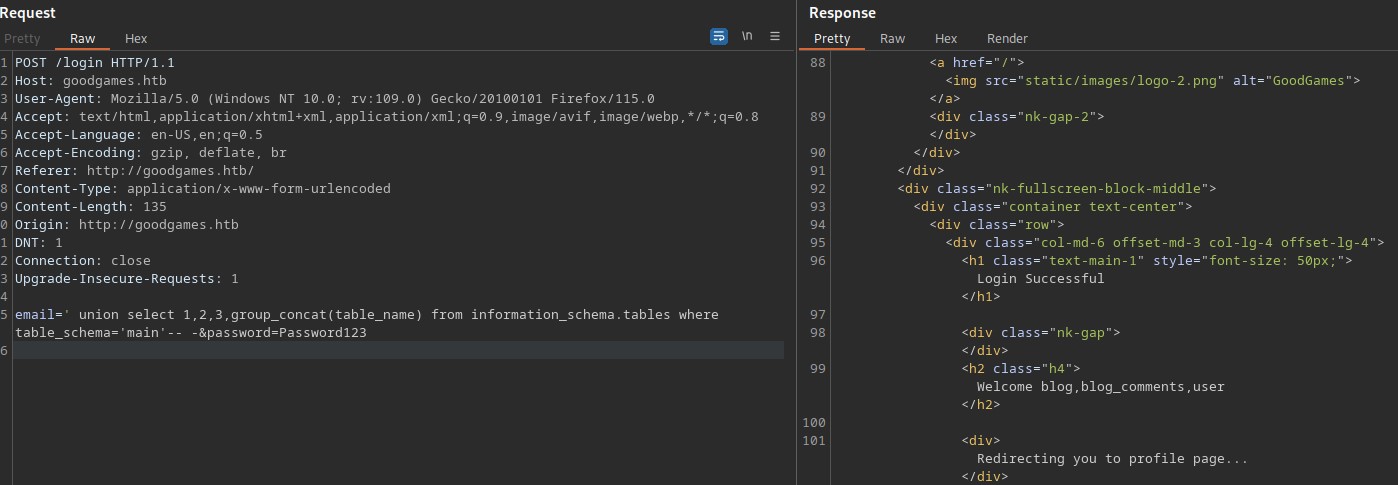This screenshot has height=485, width=1398.
Task: Open Hex tab in Request panel
Action: coord(136,38)
